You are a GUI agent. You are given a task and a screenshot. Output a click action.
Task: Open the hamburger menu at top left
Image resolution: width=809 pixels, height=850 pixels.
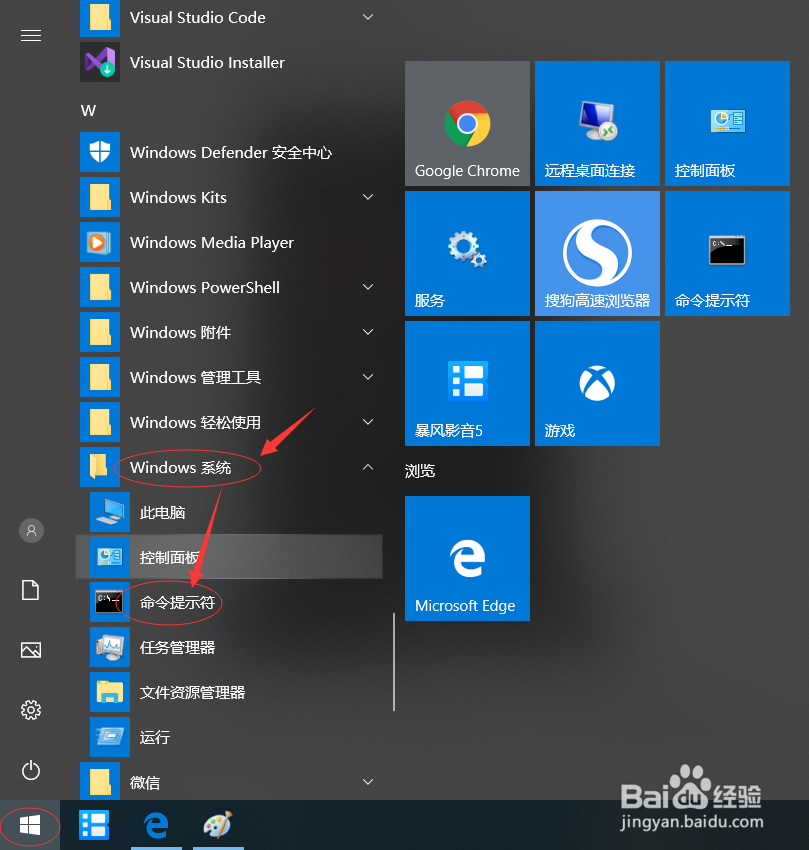(31, 36)
